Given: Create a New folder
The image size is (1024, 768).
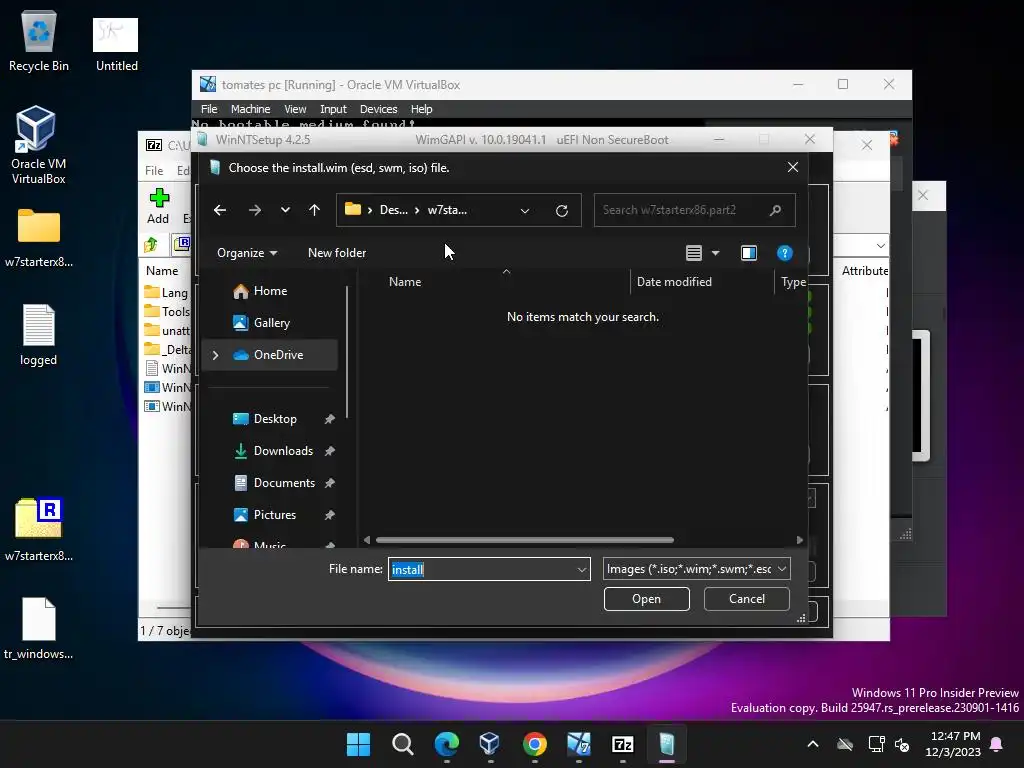Looking at the screenshot, I should [337, 253].
